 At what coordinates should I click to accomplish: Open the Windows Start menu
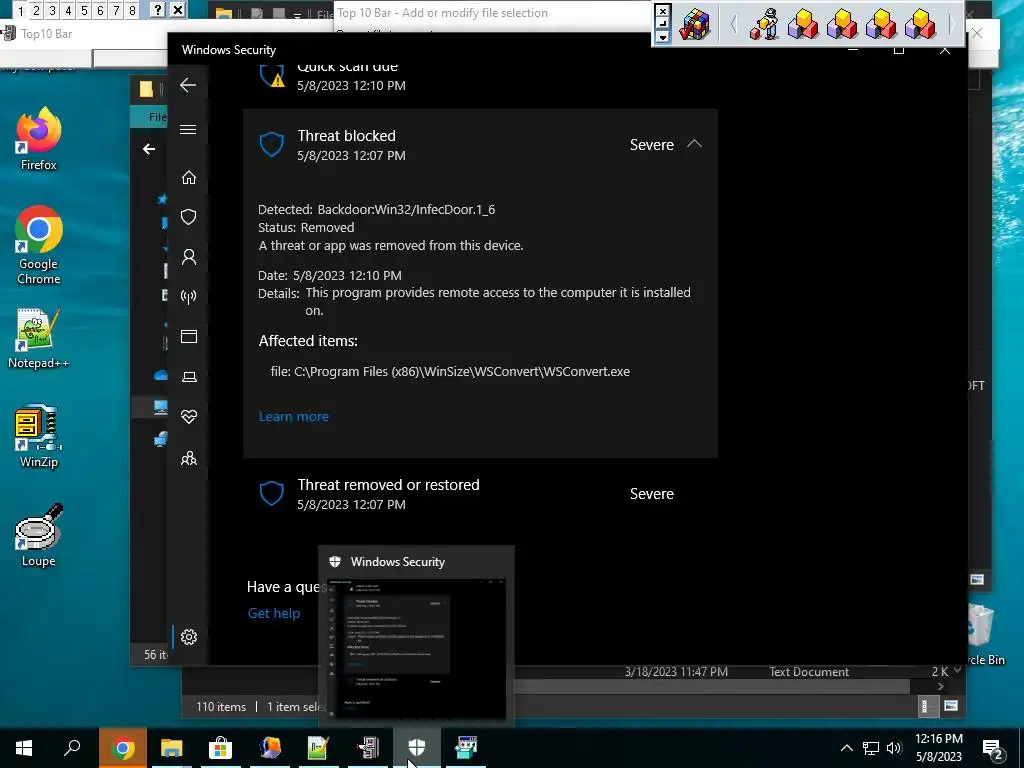click(x=24, y=748)
